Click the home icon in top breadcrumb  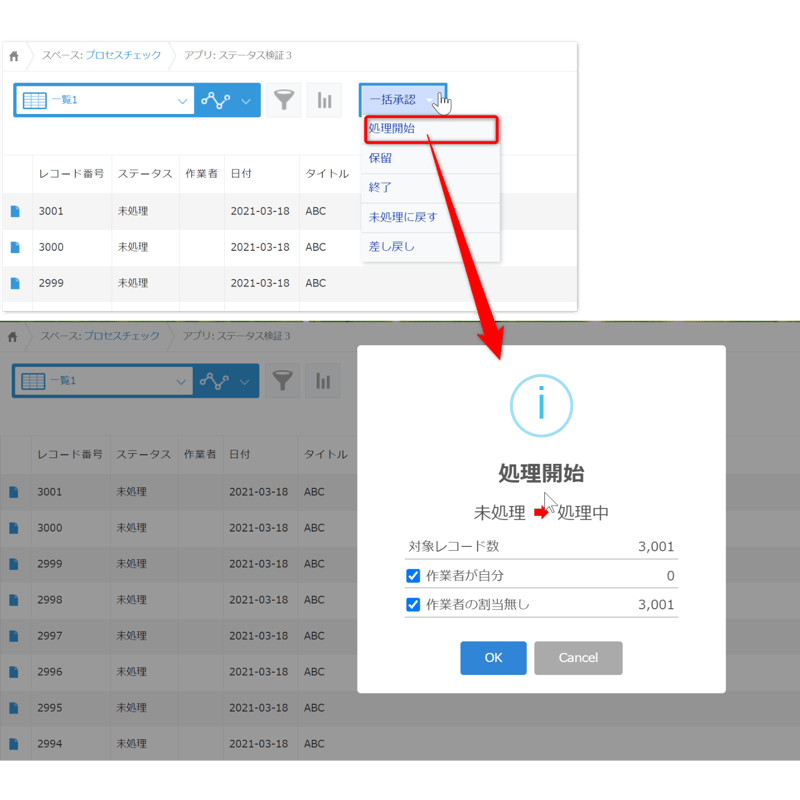[x=14, y=56]
